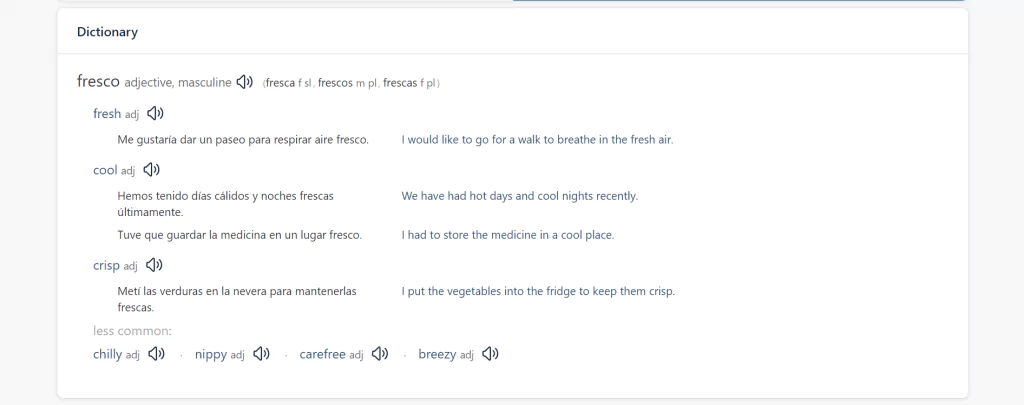
Task: Select the masculine plural form frescos
Action: 335,83
